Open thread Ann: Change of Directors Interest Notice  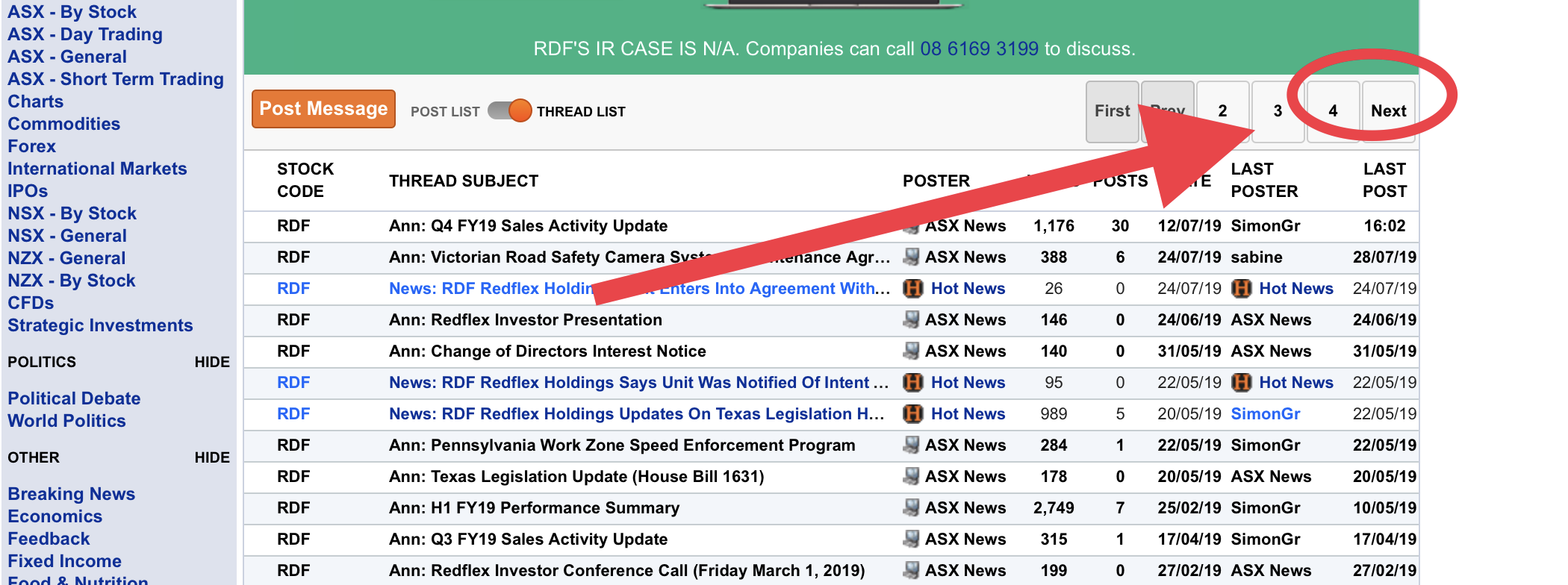(547, 351)
